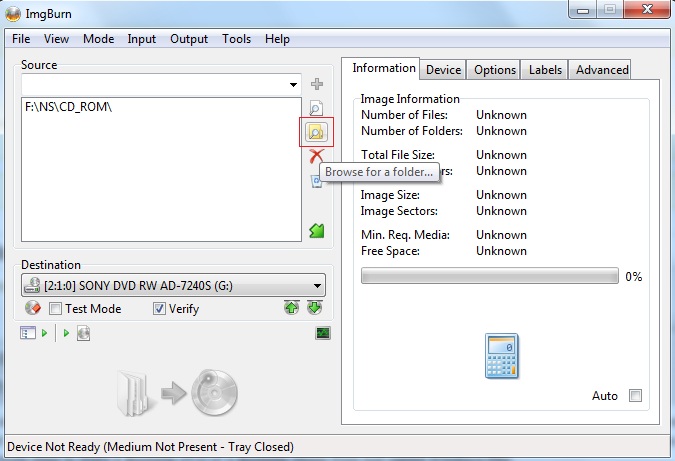Click the Browse for a file icon
The width and height of the screenshot is (675, 461).
(317, 108)
